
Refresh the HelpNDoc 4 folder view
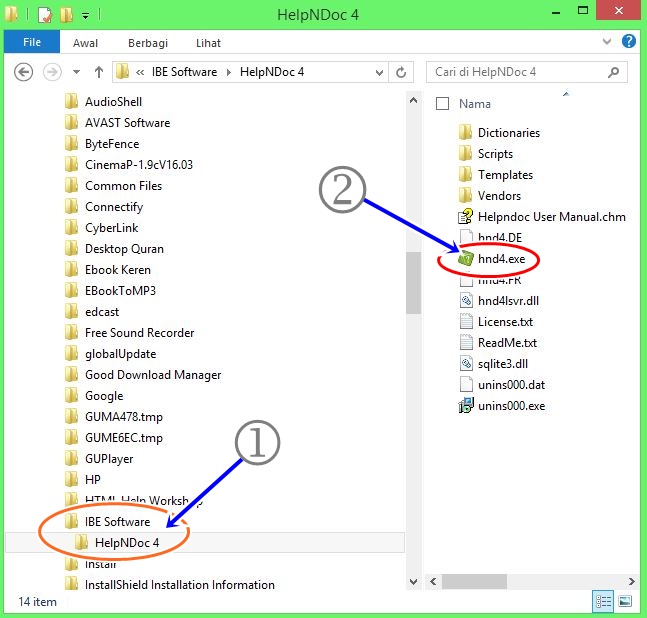pos(401,72)
